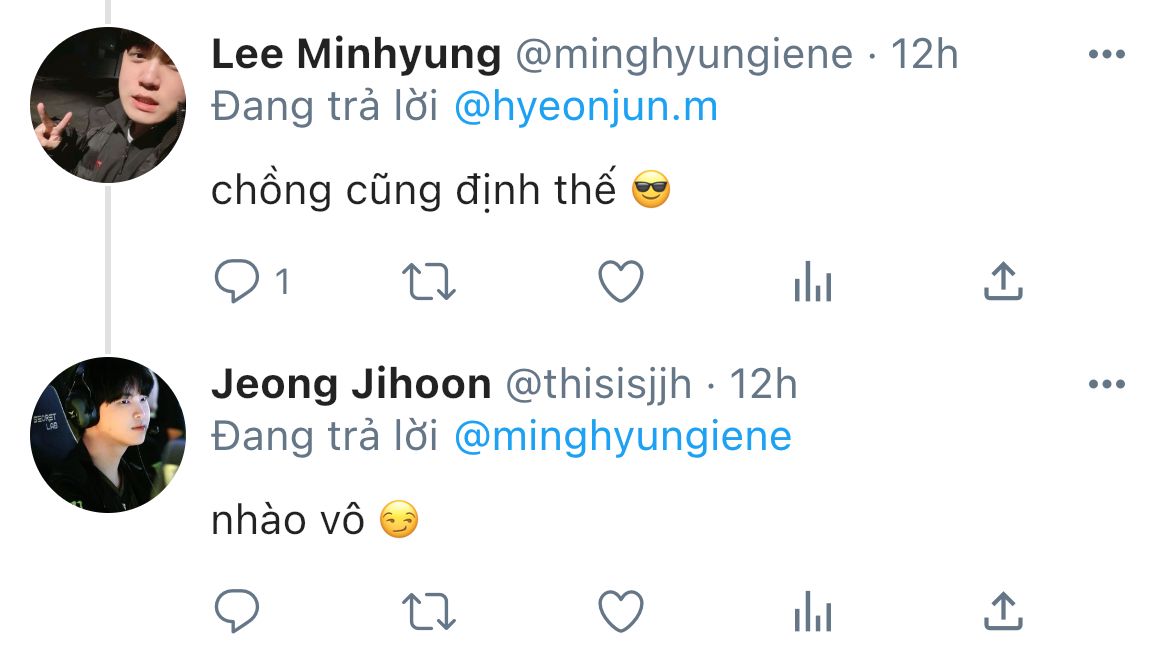
Task: View analytics for Lee Minhyung's tweet
Action: [812, 286]
